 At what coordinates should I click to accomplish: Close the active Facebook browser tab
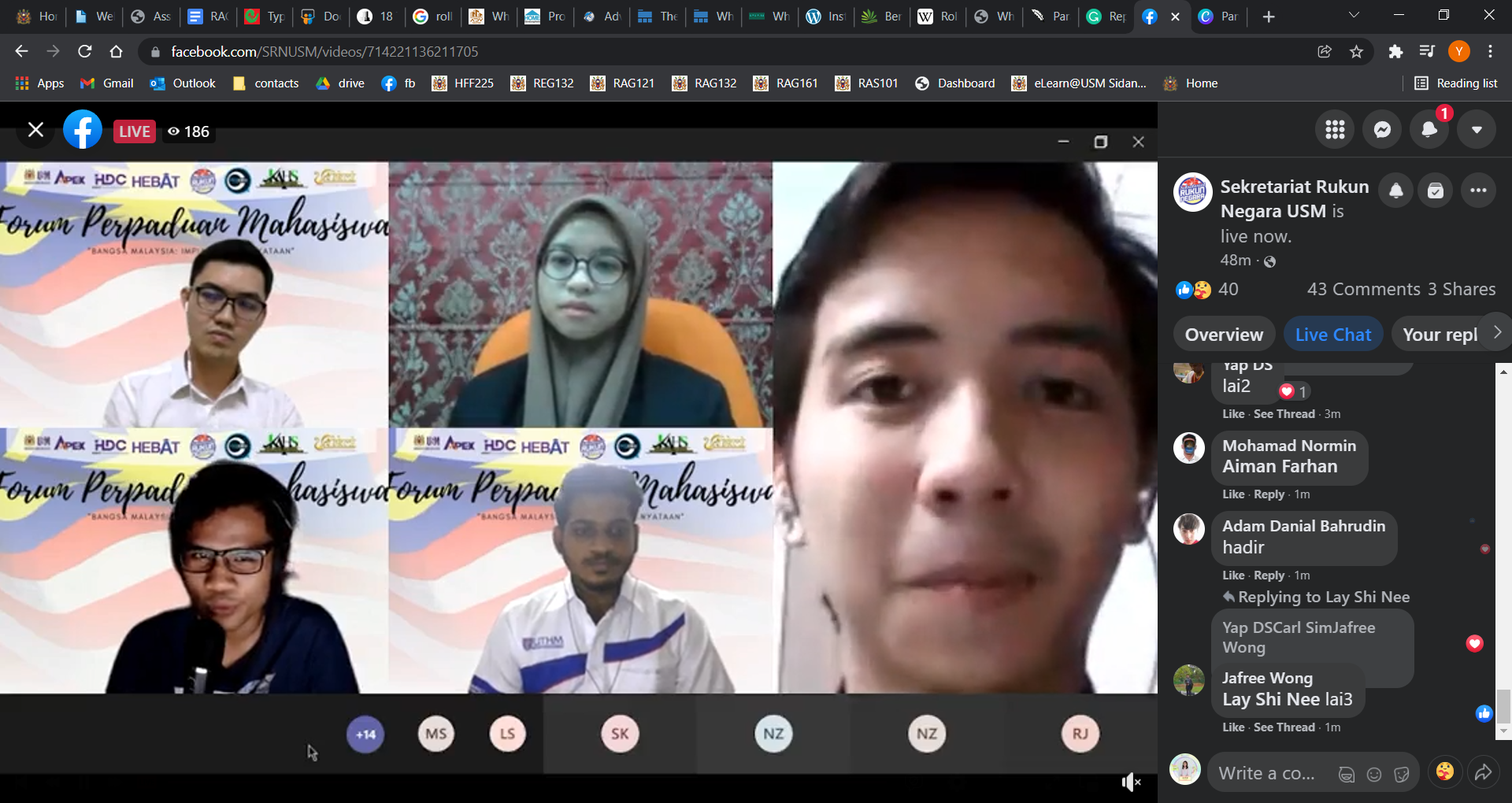click(1175, 17)
